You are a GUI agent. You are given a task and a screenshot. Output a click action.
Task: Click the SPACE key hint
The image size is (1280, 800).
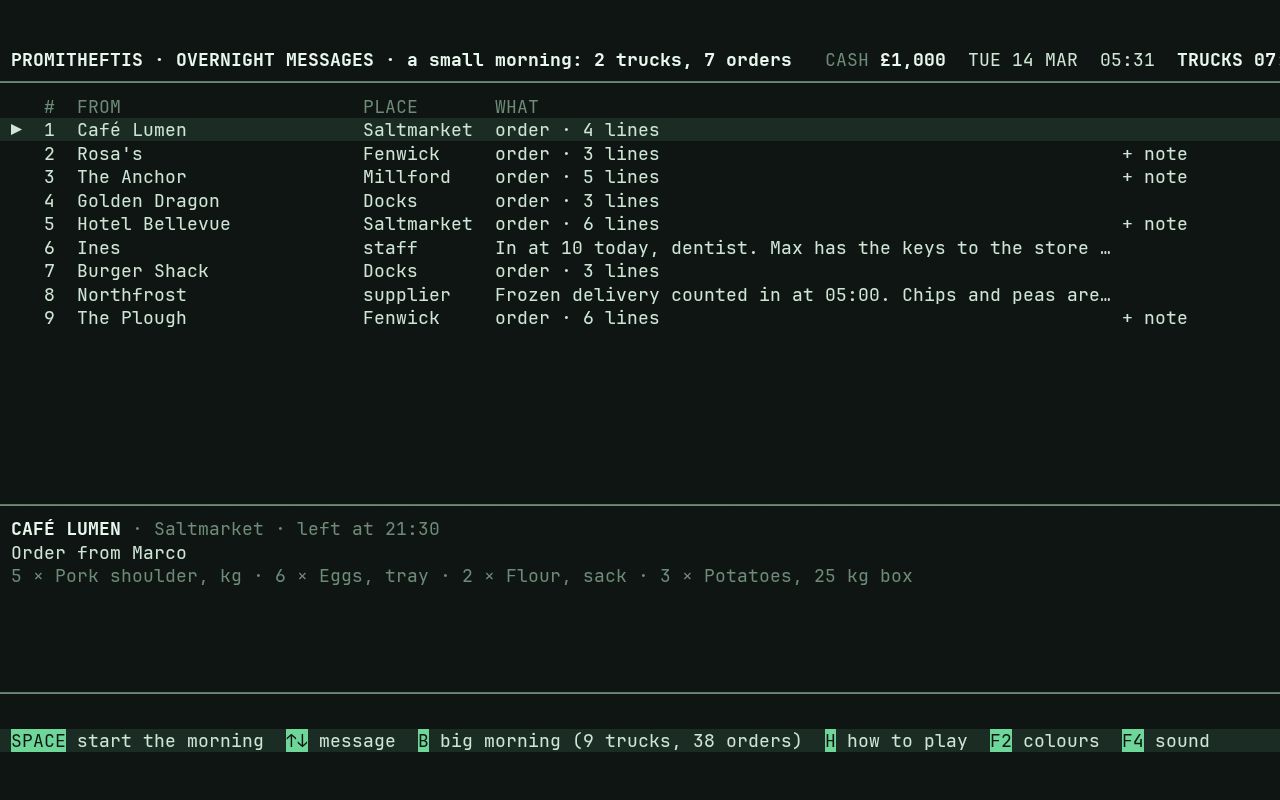38,741
